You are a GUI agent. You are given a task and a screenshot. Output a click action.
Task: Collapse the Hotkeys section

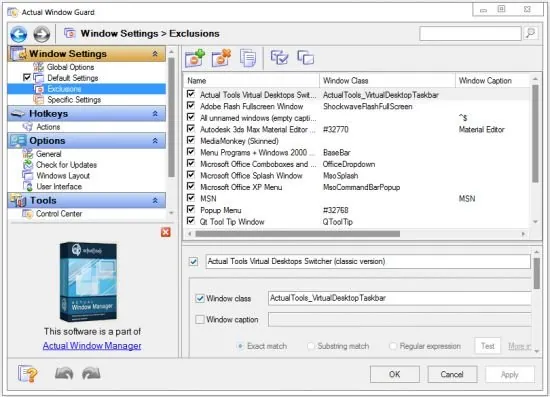coord(155,114)
